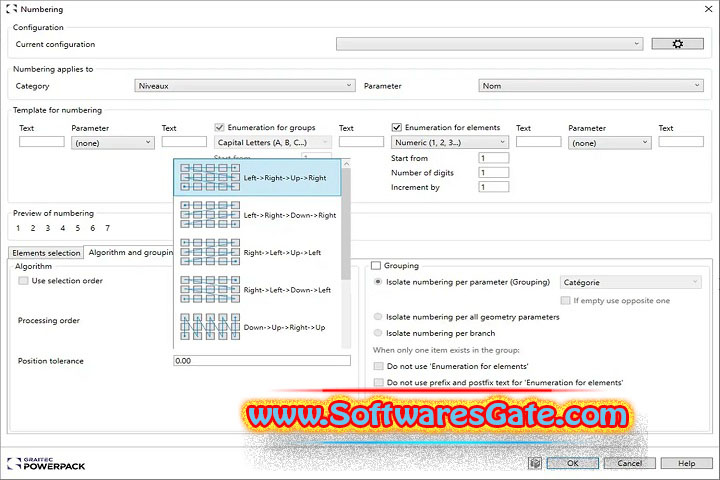Open the Current configuration dropdown

489,44
